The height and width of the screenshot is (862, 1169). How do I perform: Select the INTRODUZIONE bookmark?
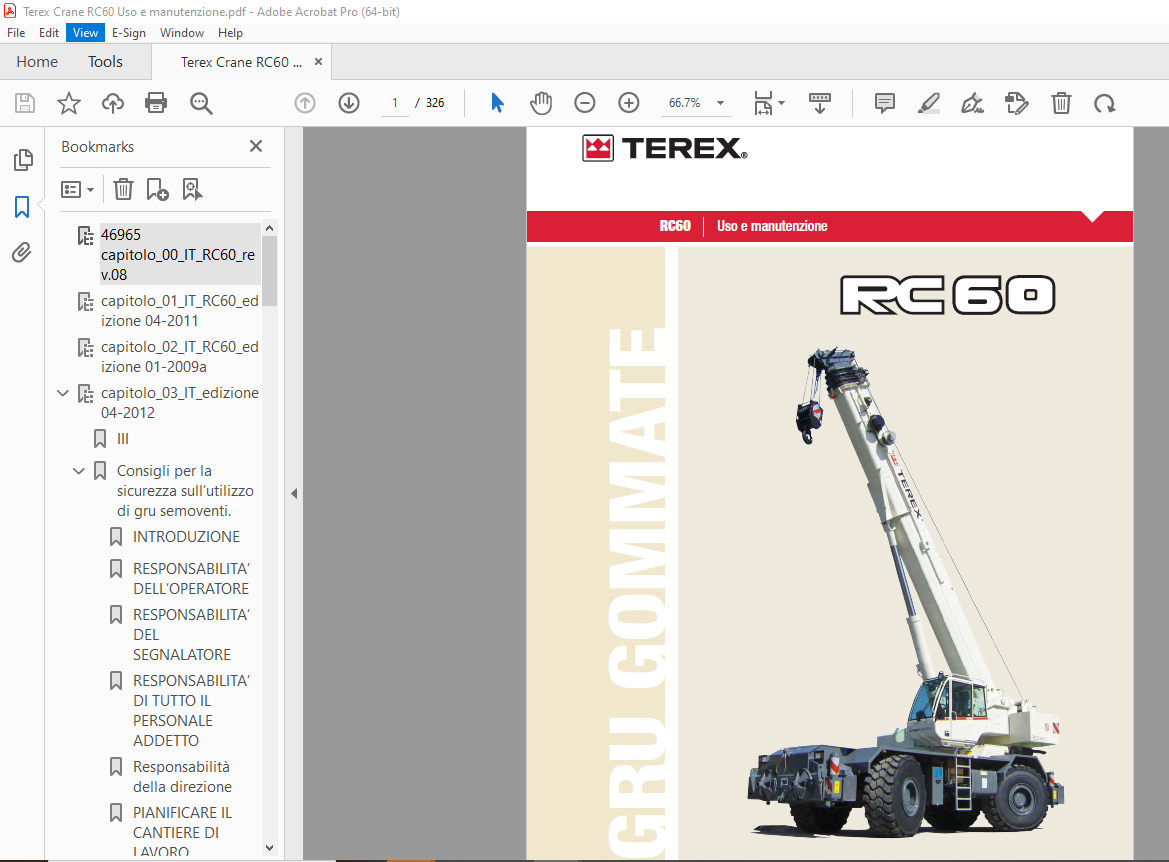pos(186,537)
